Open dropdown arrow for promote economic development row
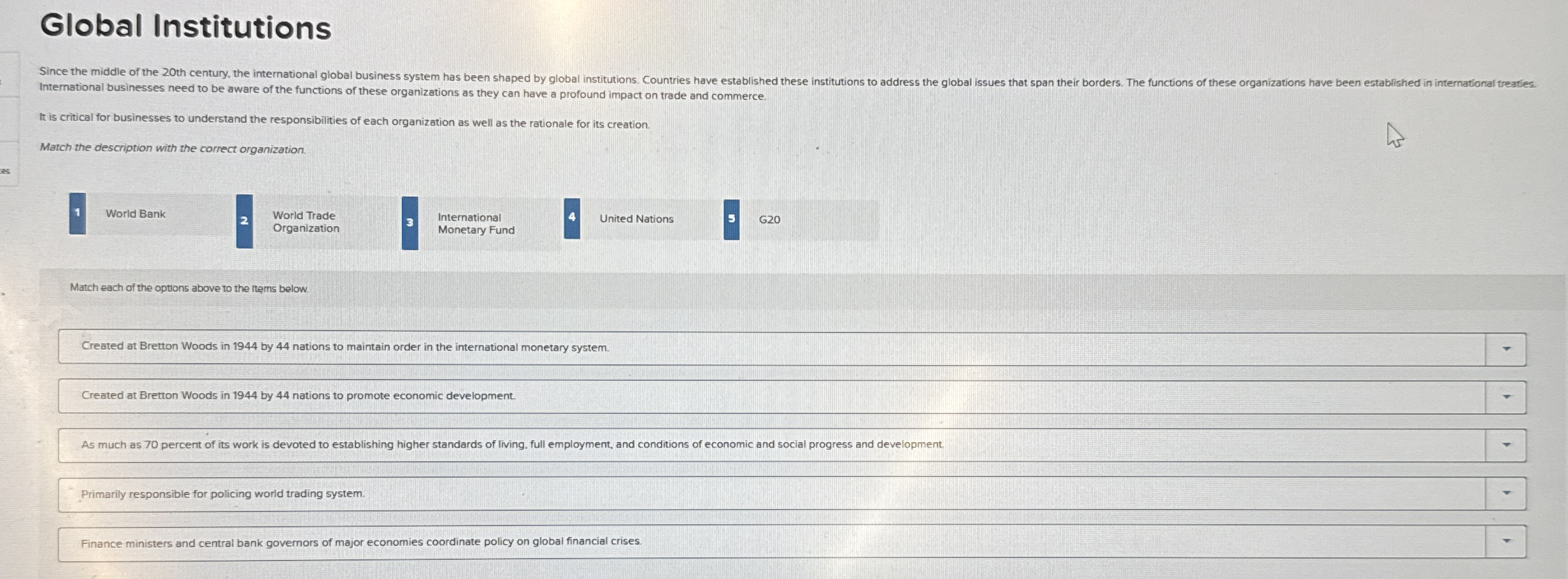The width and height of the screenshot is (1568, 579). coord(1506,397)
